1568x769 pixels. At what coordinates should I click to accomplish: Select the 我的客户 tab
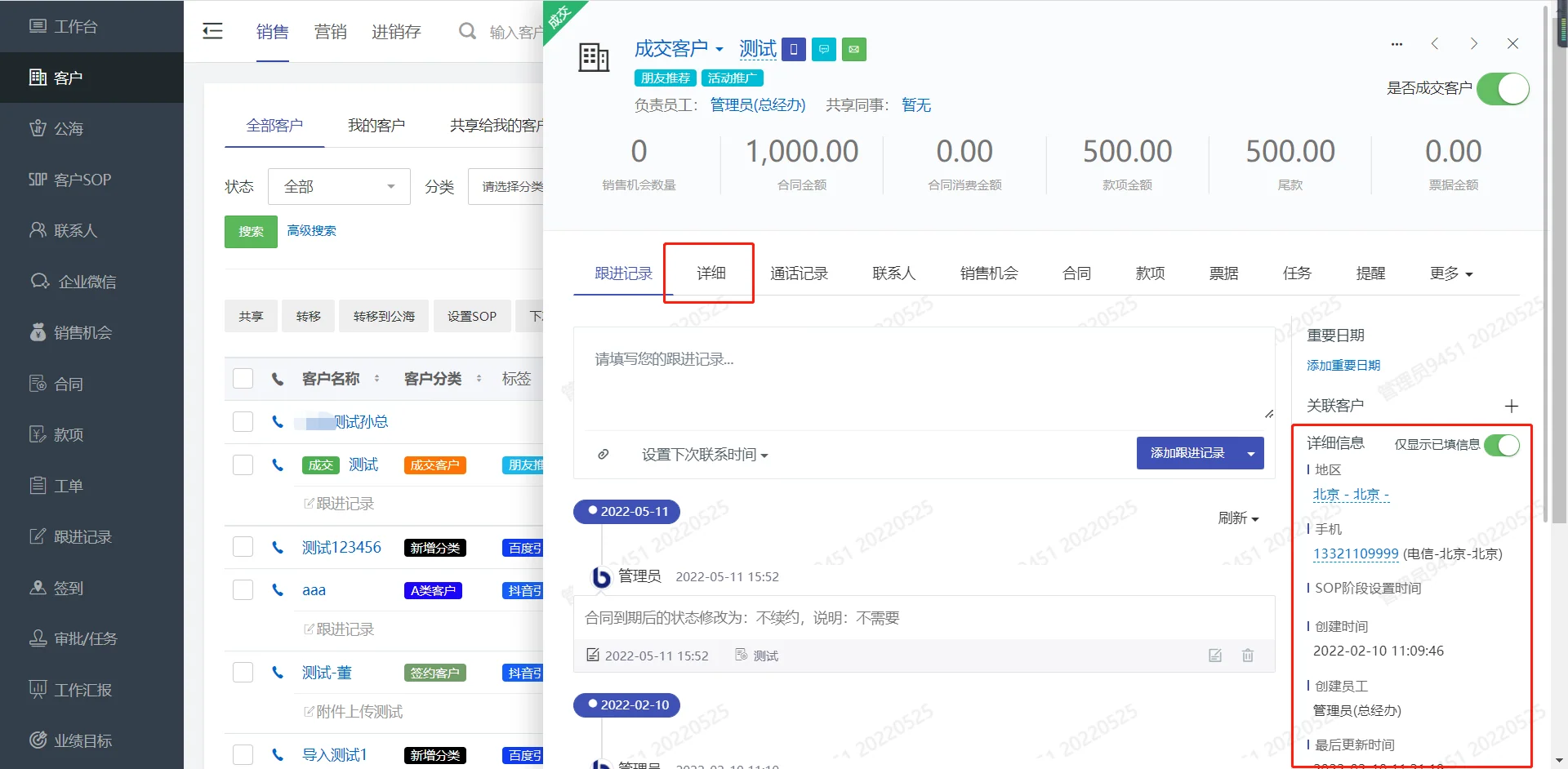[376, 126]
